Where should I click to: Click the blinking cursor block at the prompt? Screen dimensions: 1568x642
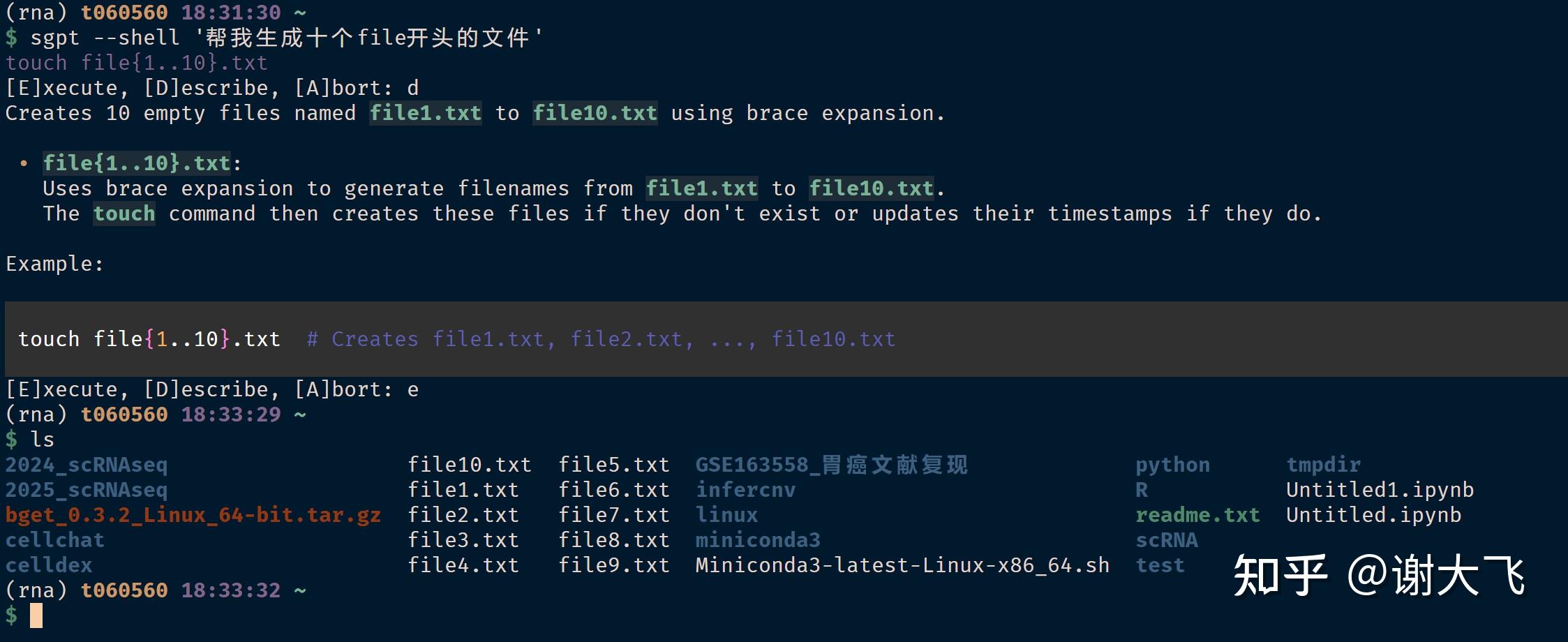36,615
